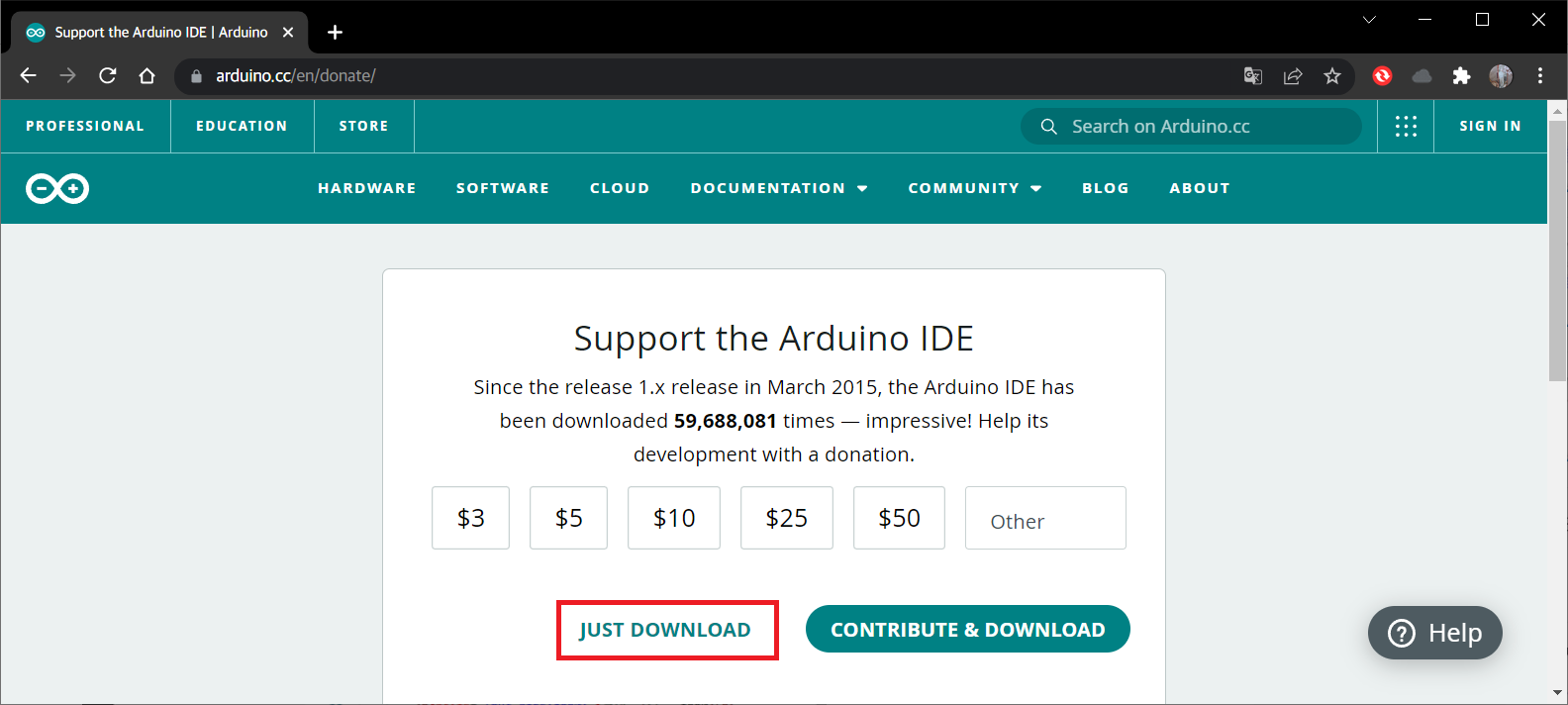Go to the CLOUD page

coord(620,188)
